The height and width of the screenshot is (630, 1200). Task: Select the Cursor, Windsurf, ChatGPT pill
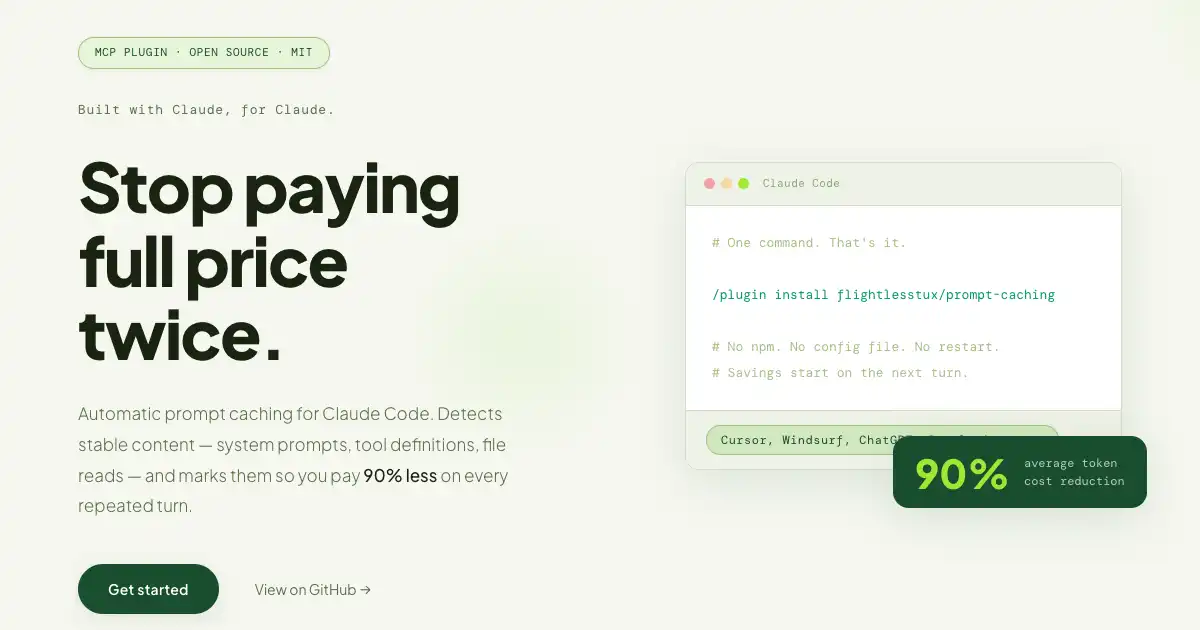point(800,440)
